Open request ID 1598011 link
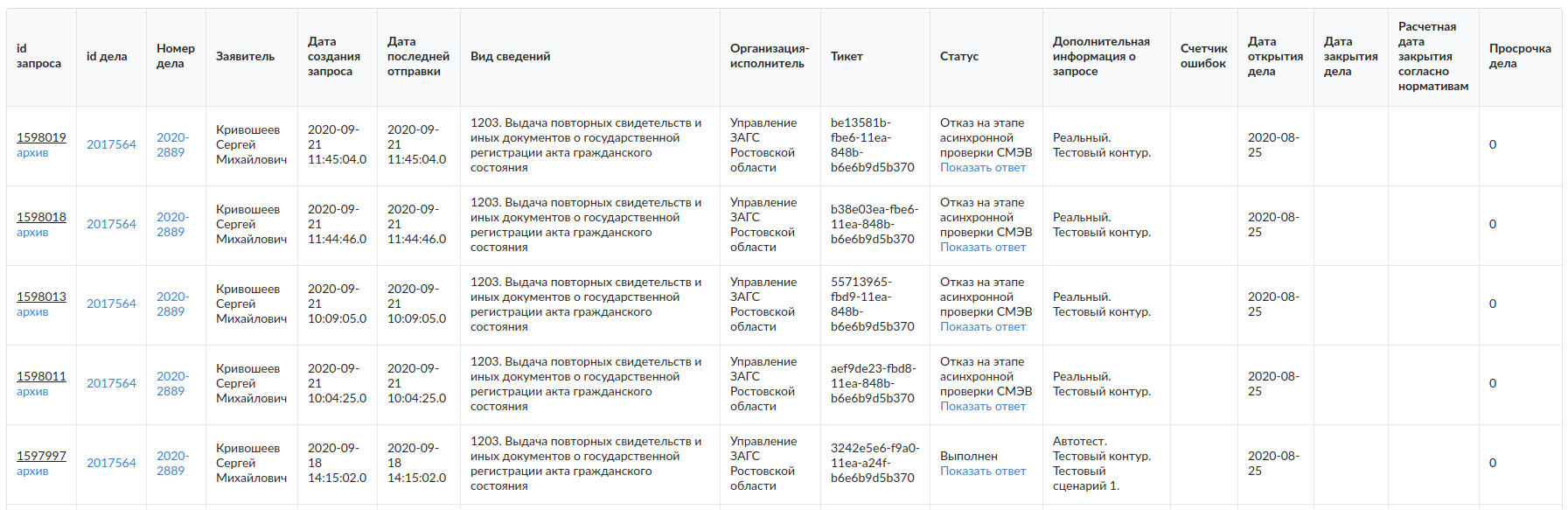This screenshot has width=1568, height=510. [41, 376]
